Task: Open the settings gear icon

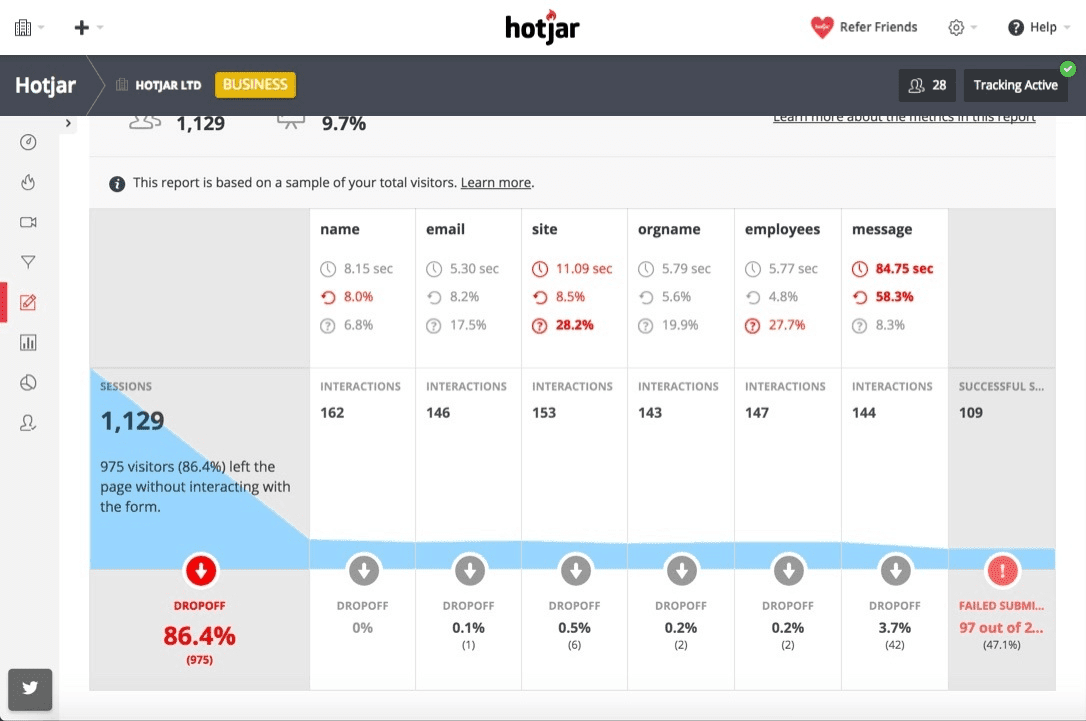Action: tap(956, 28)
